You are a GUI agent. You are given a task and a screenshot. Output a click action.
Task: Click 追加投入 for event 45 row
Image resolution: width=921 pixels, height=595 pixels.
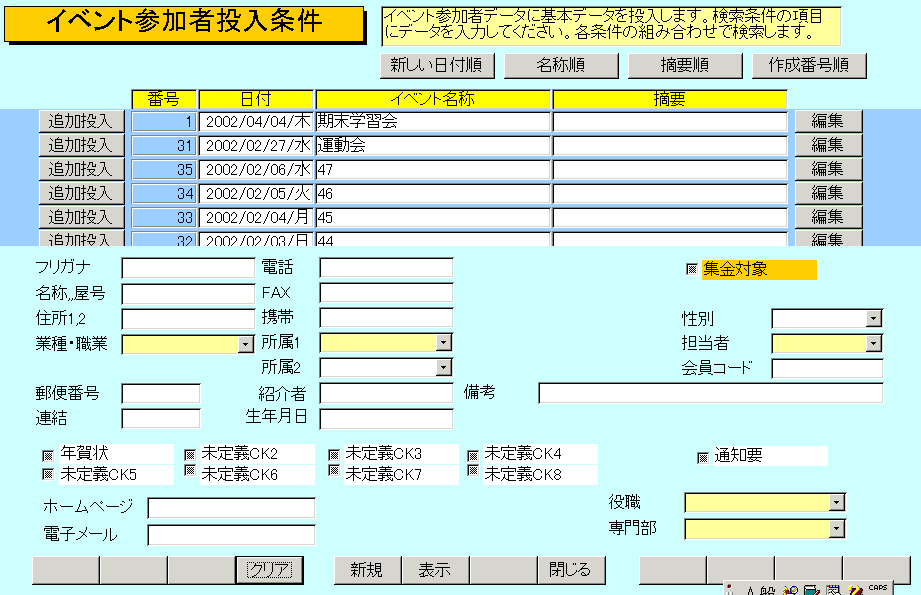click(82, 217)
